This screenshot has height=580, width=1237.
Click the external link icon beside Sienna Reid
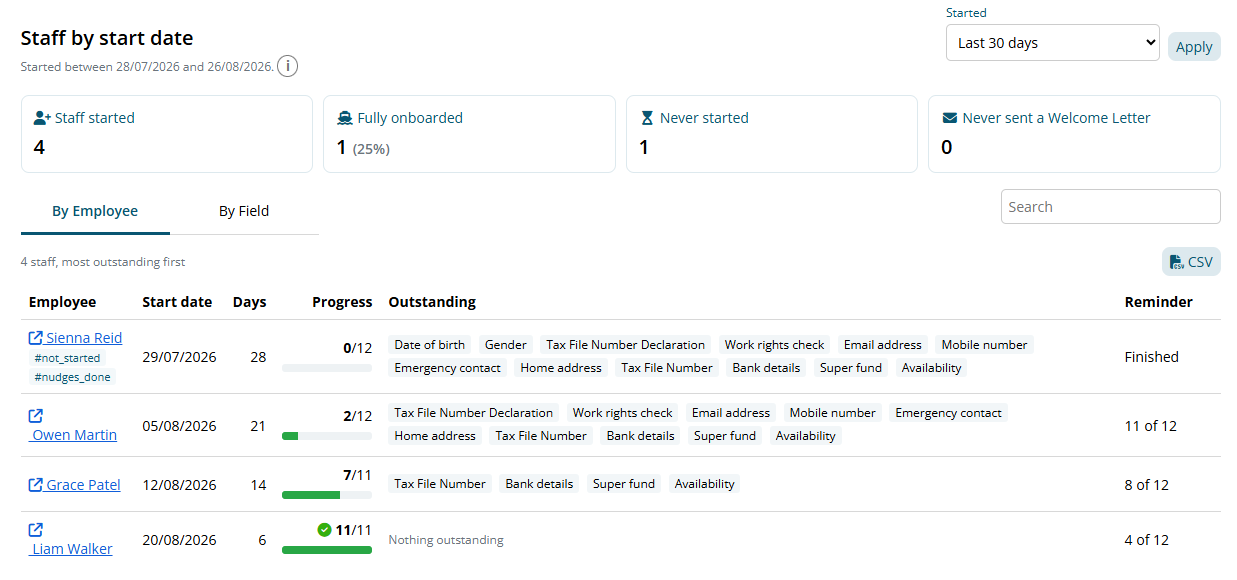point(36,338)
